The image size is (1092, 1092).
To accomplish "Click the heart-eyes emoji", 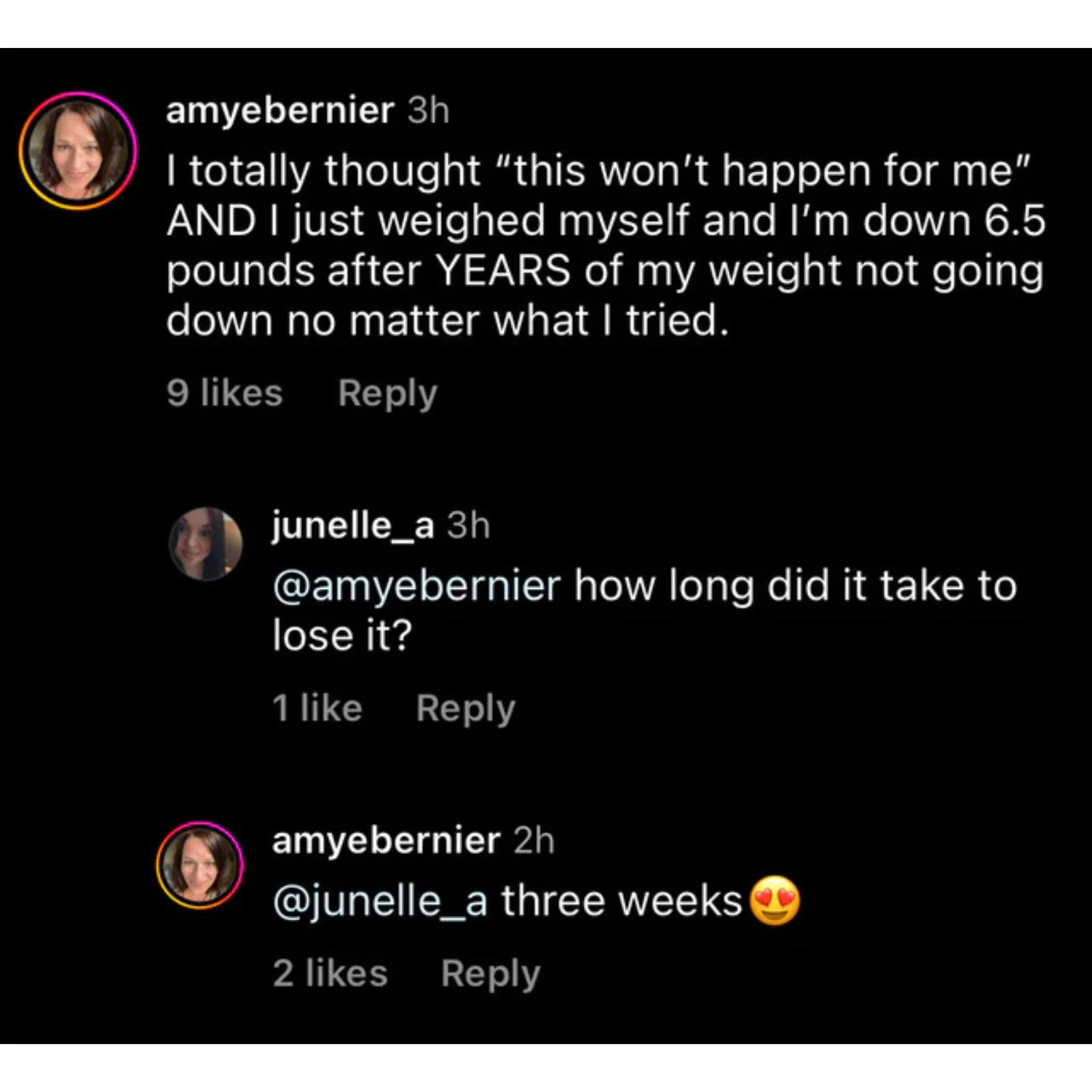I will [x=775, y=901].
